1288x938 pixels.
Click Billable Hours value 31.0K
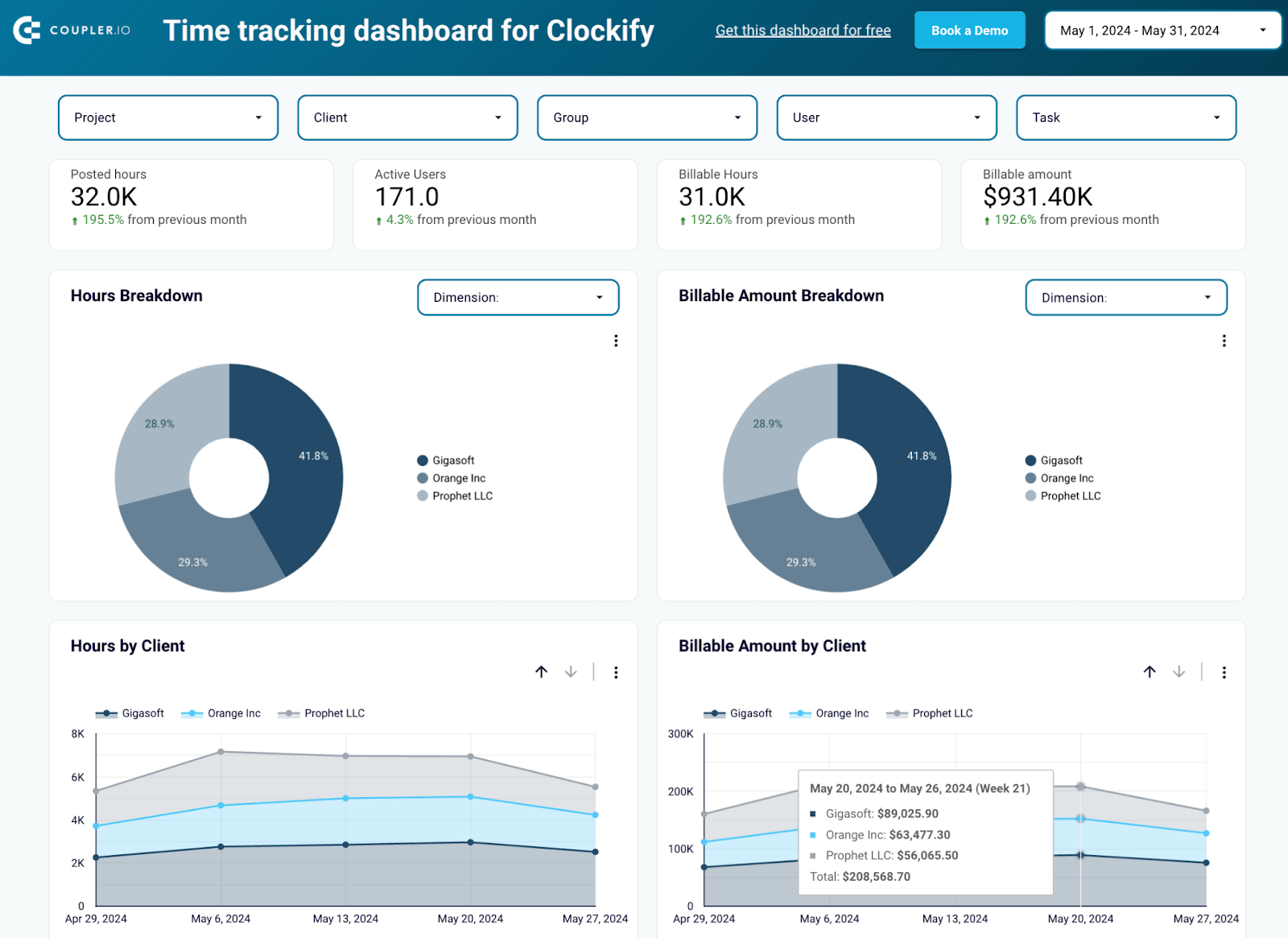(712, 196)
